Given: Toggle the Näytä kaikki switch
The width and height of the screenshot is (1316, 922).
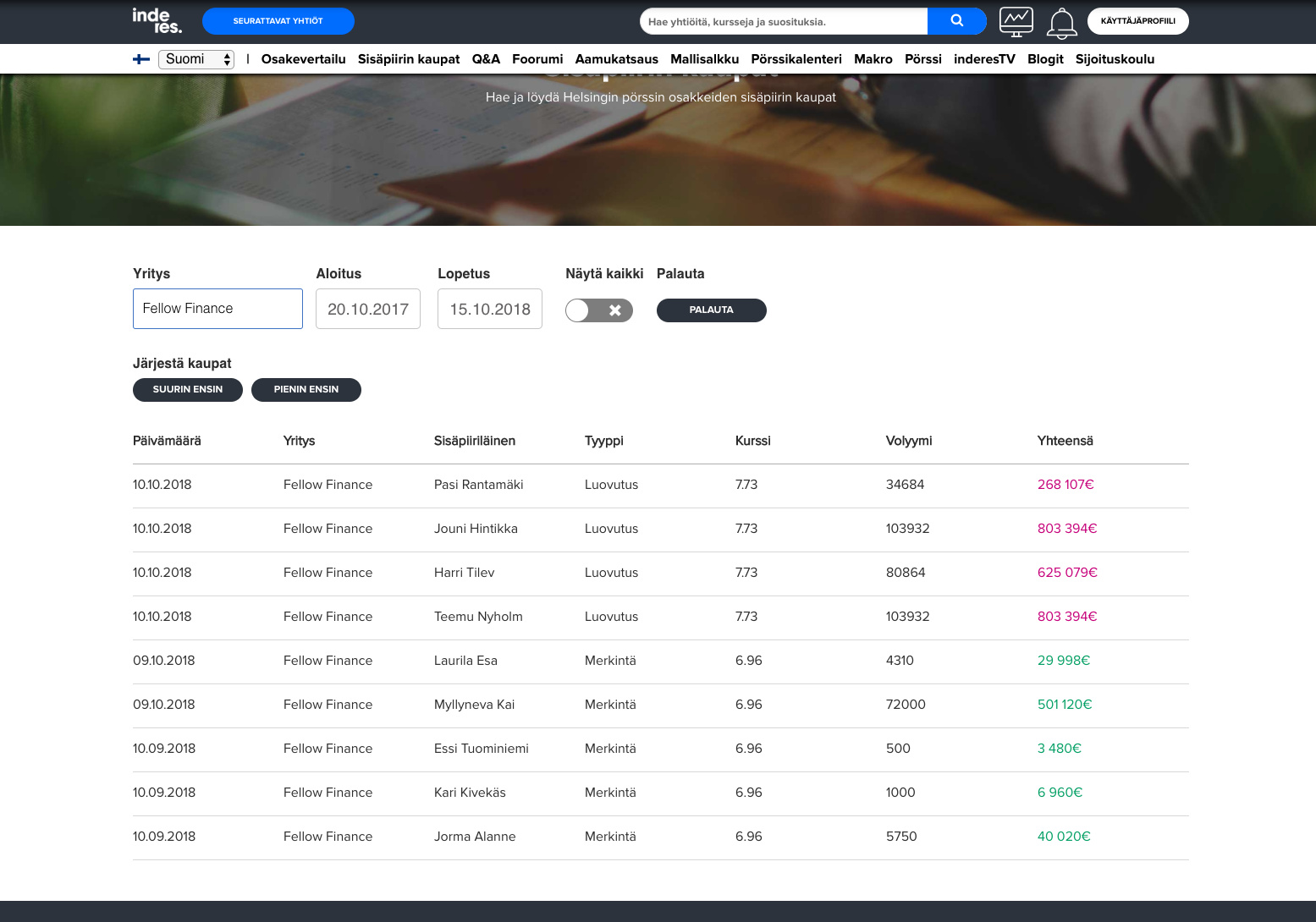Looking at the screenshot, I should coord(598,310).
